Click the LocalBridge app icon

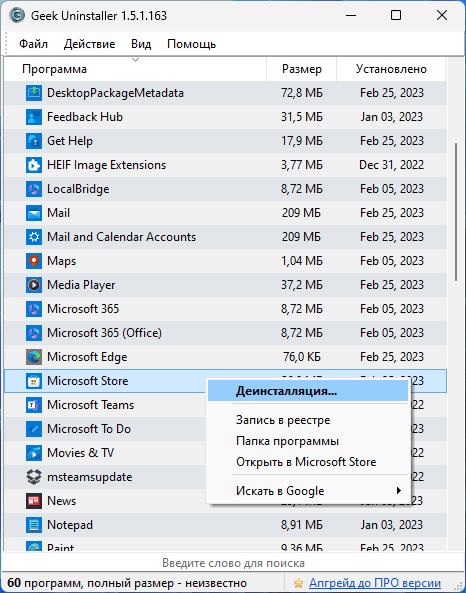click(x=34, y=189)
